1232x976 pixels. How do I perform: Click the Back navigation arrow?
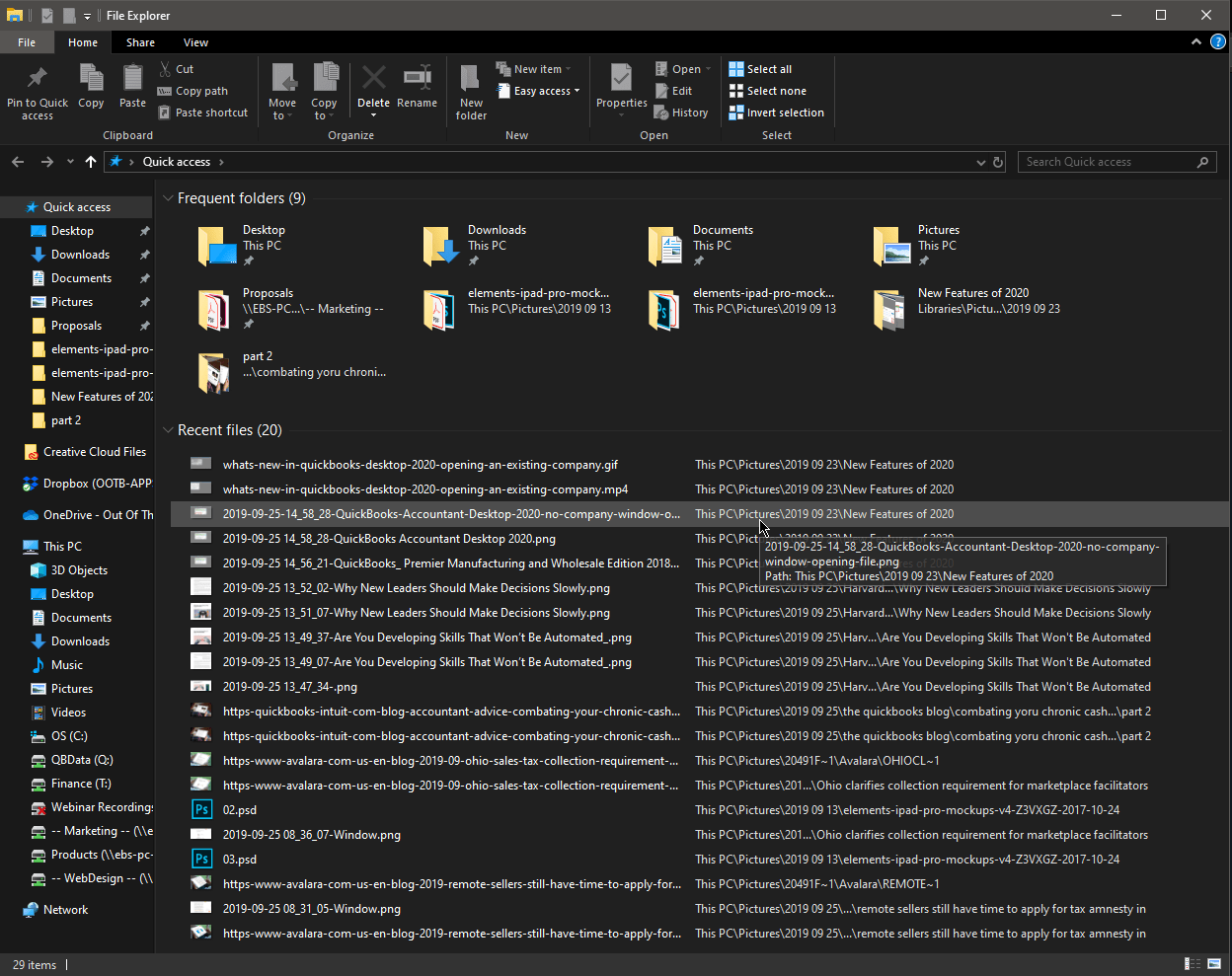pos(18,162)
